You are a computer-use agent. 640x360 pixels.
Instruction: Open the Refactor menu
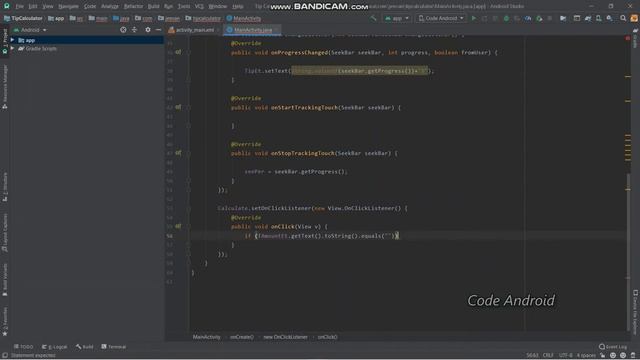tap(133, 6)
